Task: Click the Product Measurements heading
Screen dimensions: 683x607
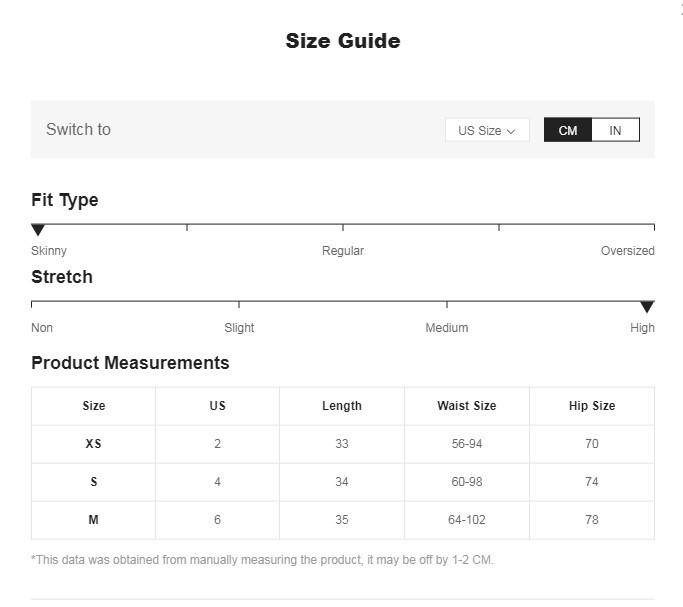Action: click(130, 363)
